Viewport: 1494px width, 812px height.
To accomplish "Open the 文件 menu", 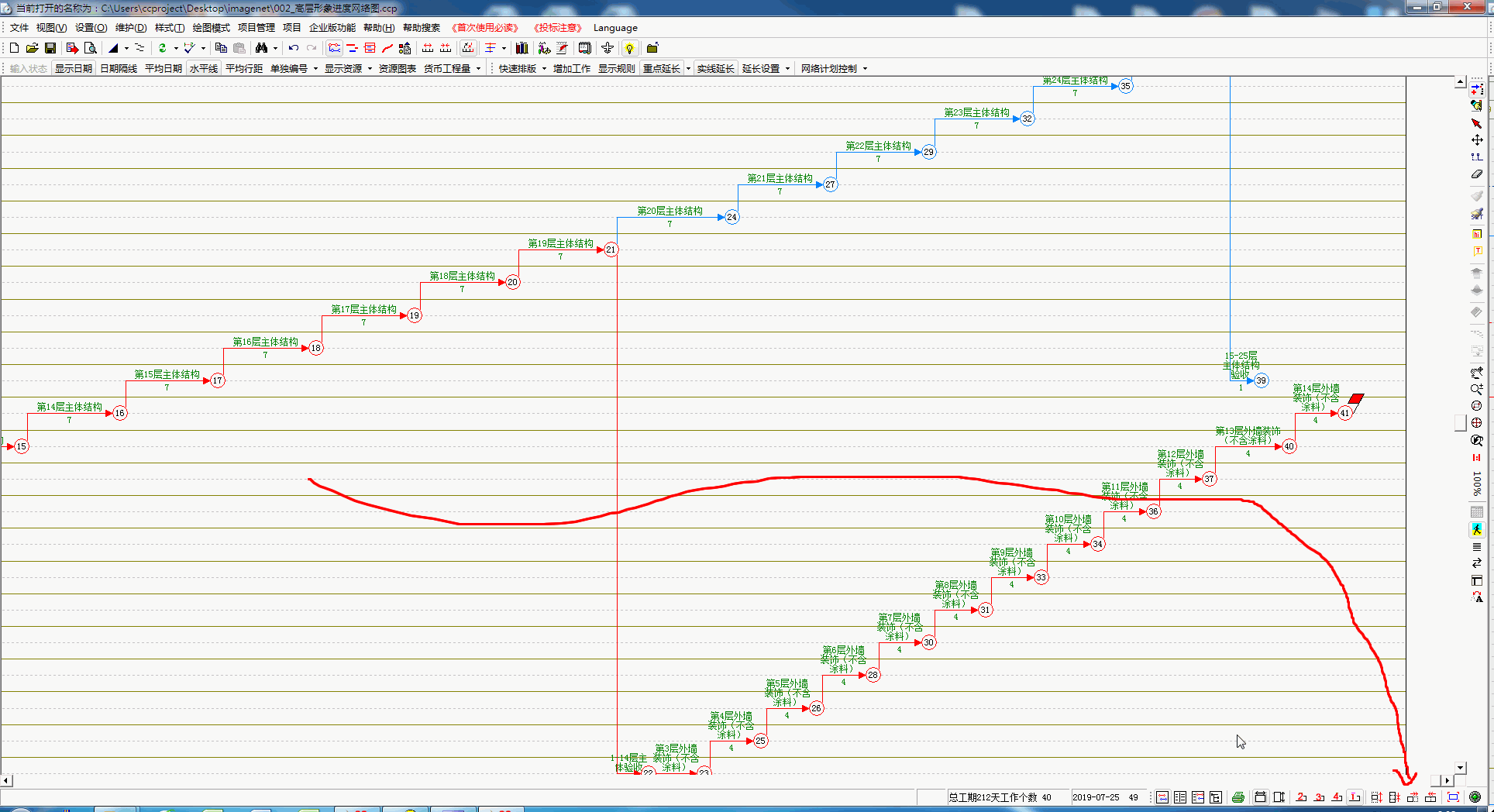I will tap(19, 28).
